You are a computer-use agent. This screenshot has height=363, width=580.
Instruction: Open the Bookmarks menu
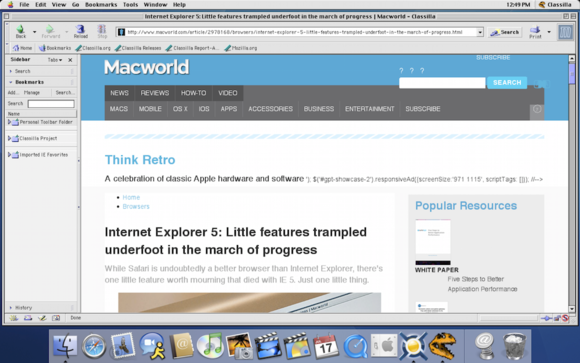pyautogui.click(x=101, y=4)
